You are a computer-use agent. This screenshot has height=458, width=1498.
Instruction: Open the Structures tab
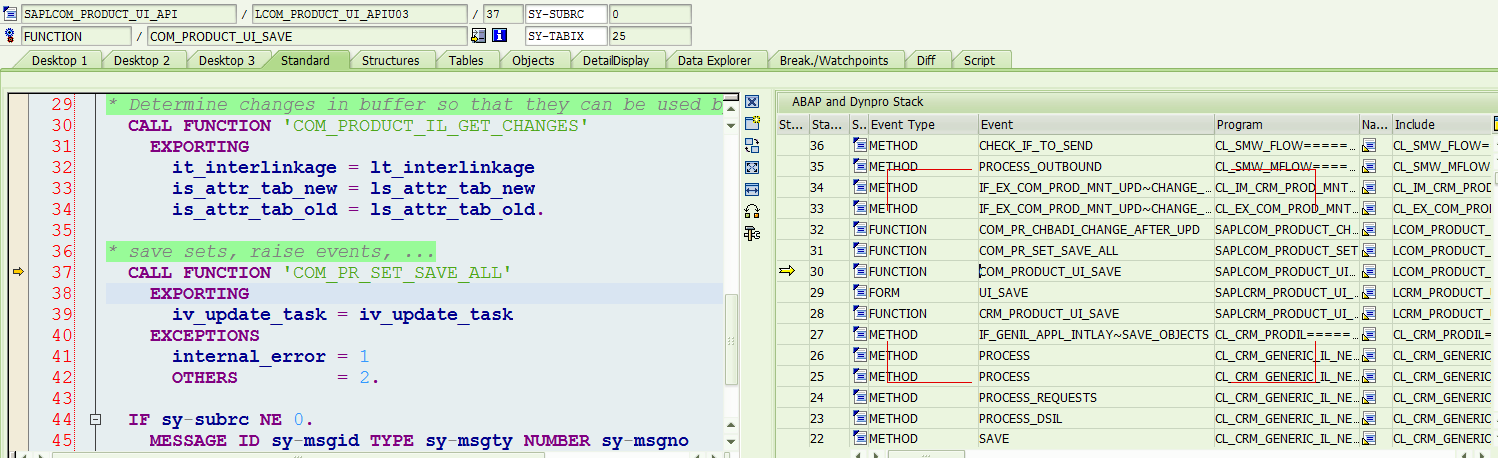tap(390, 60)
